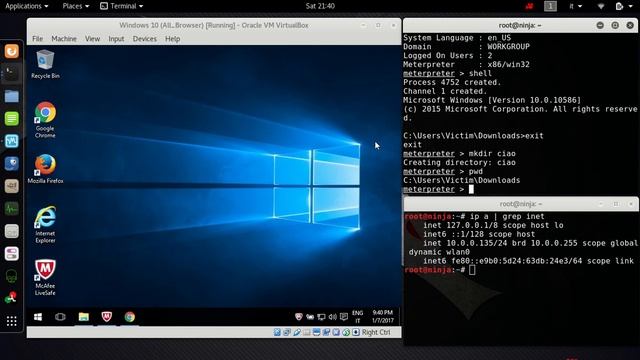This screenshot has height=360, width=640.
Task: Open the VirtualBox File menu
Action: click(38, 39)
